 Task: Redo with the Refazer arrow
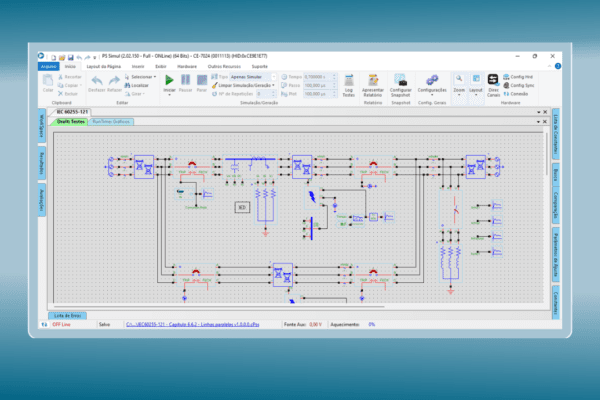(114, 81)
